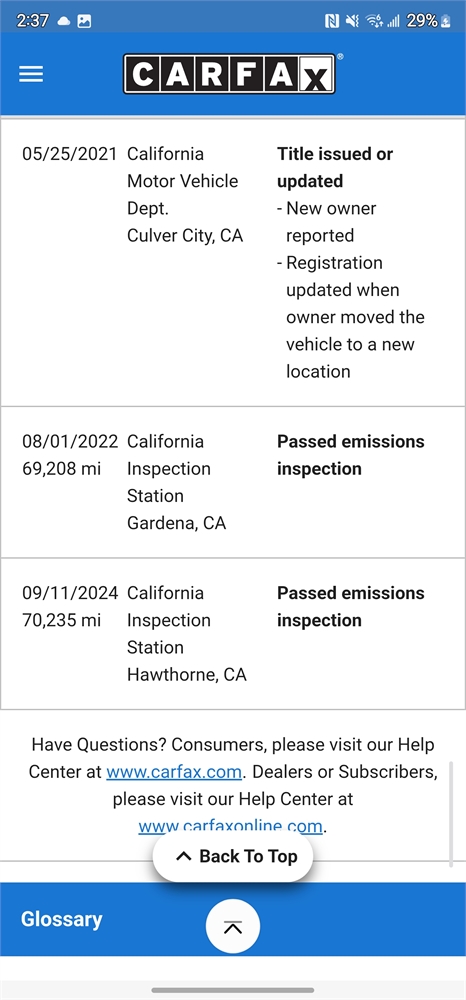Image resolution: width=466 pixels, height=1000 pixels.
Task: Tap the Wi-Fi signal status icon
Action: point(374,21)
